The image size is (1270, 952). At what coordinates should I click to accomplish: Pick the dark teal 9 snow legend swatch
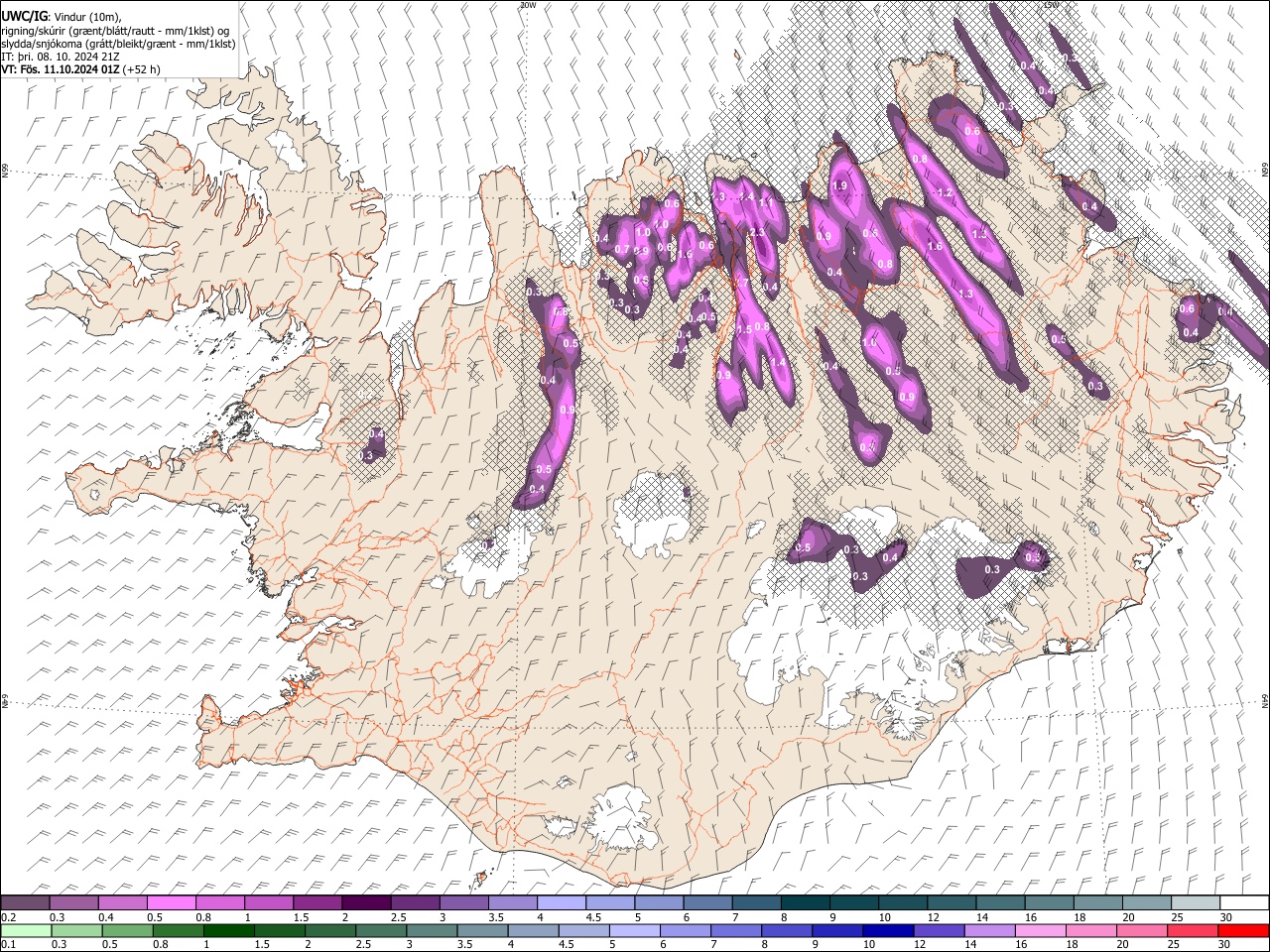(x=853, y=902)
